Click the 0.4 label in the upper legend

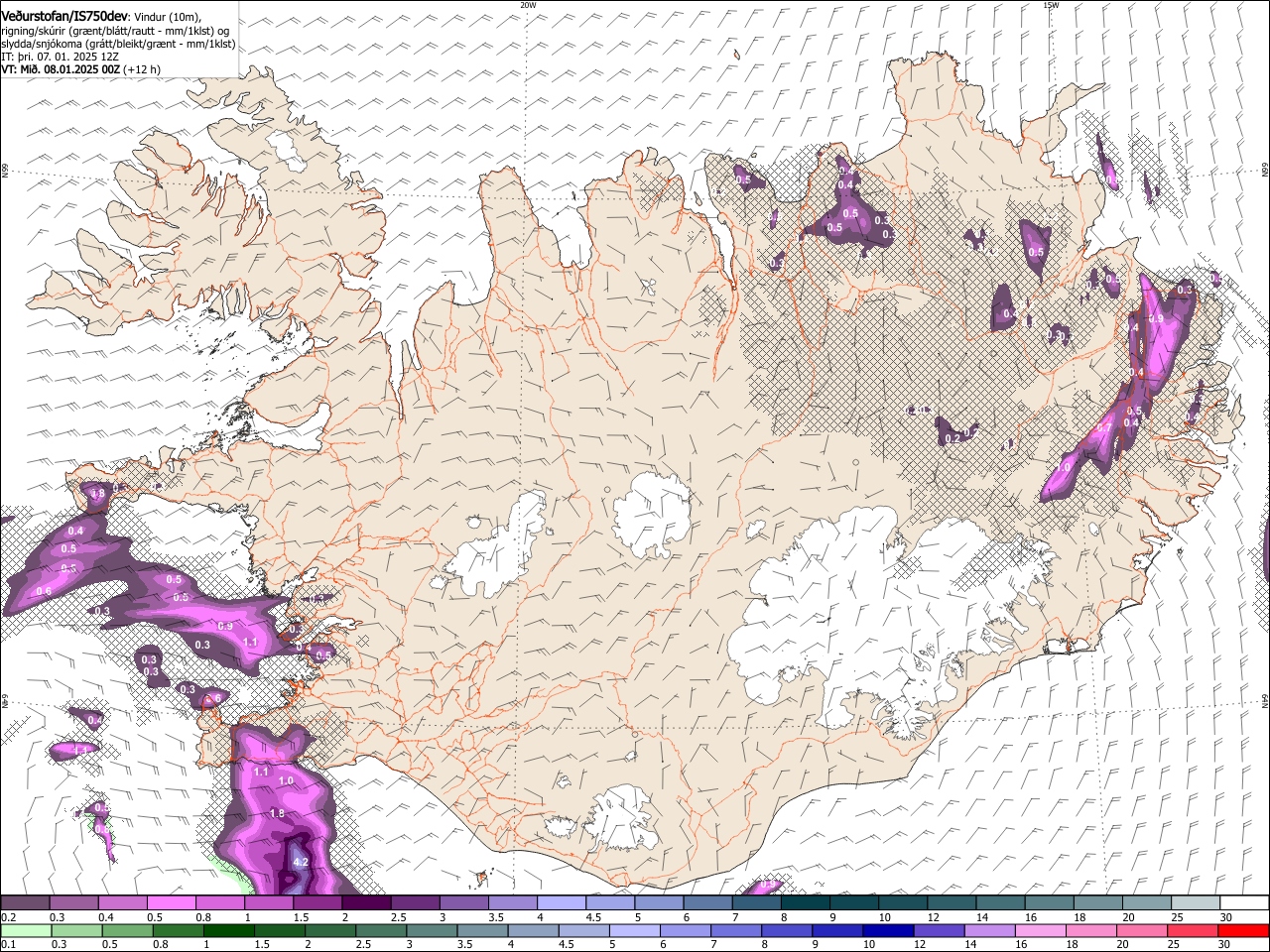[x=106, y=917]
